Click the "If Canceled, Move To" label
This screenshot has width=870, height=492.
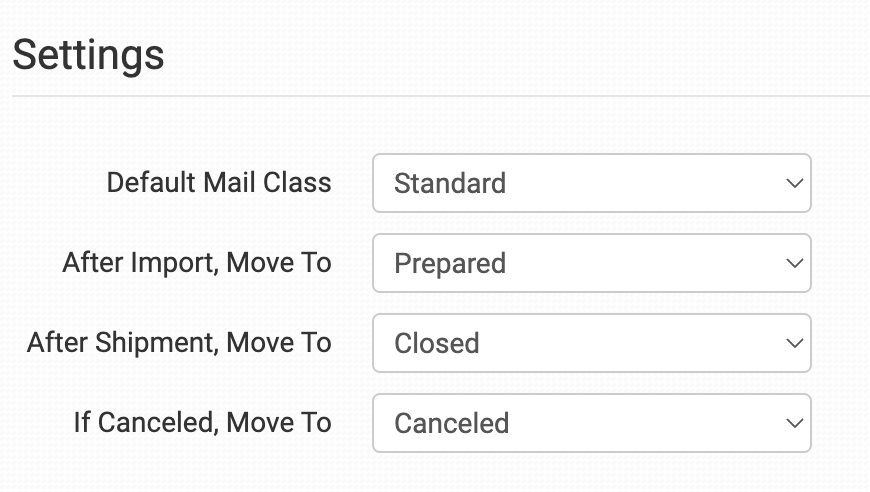click(x=202, y=423)
